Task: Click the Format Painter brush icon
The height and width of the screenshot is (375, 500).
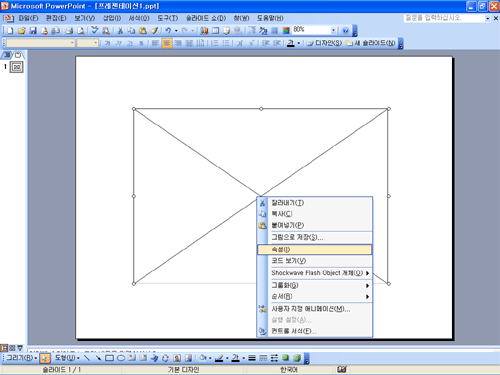Action: tap(154, 31)
